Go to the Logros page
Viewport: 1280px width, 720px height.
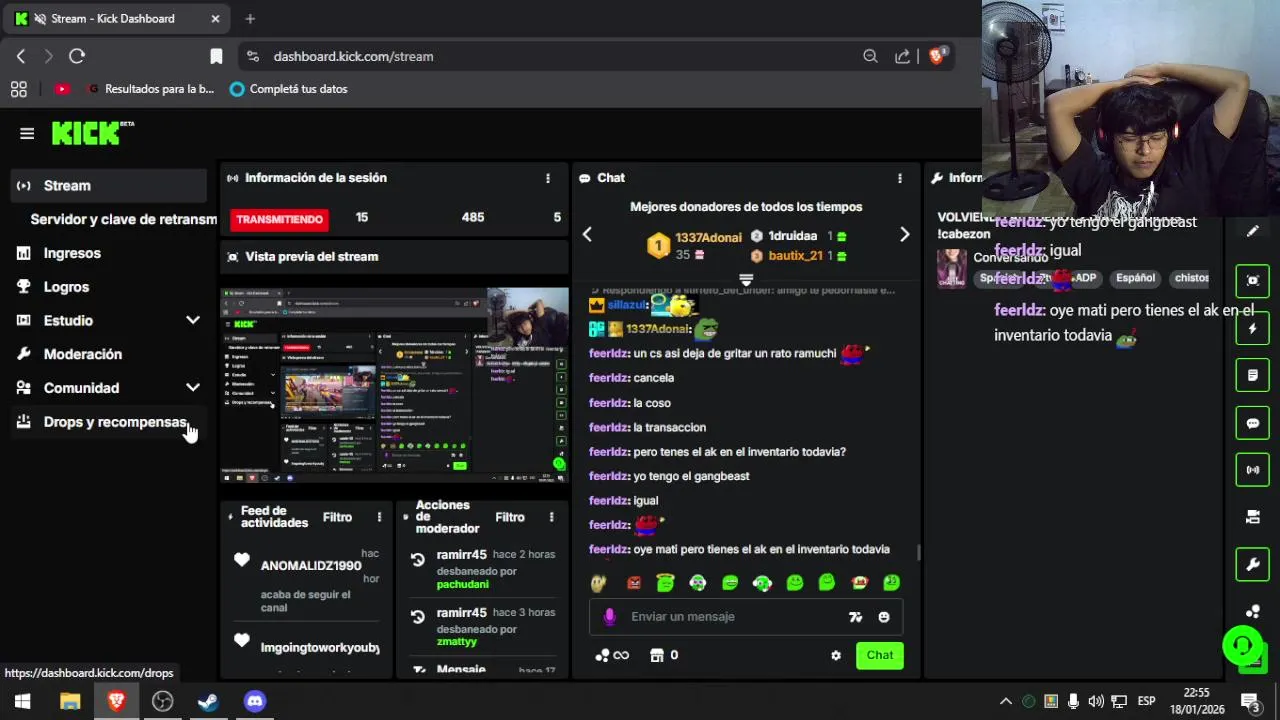(x=66, y=287)
